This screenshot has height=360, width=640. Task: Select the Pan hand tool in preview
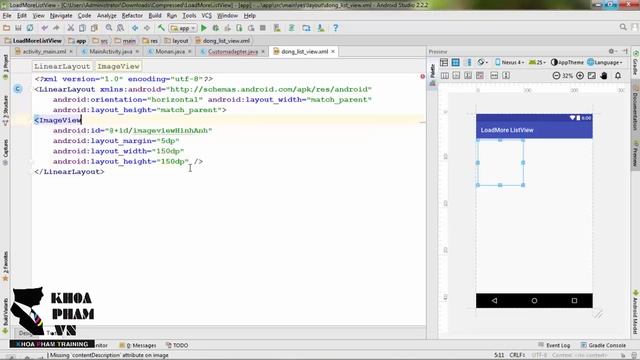click(x=604, y=76)
